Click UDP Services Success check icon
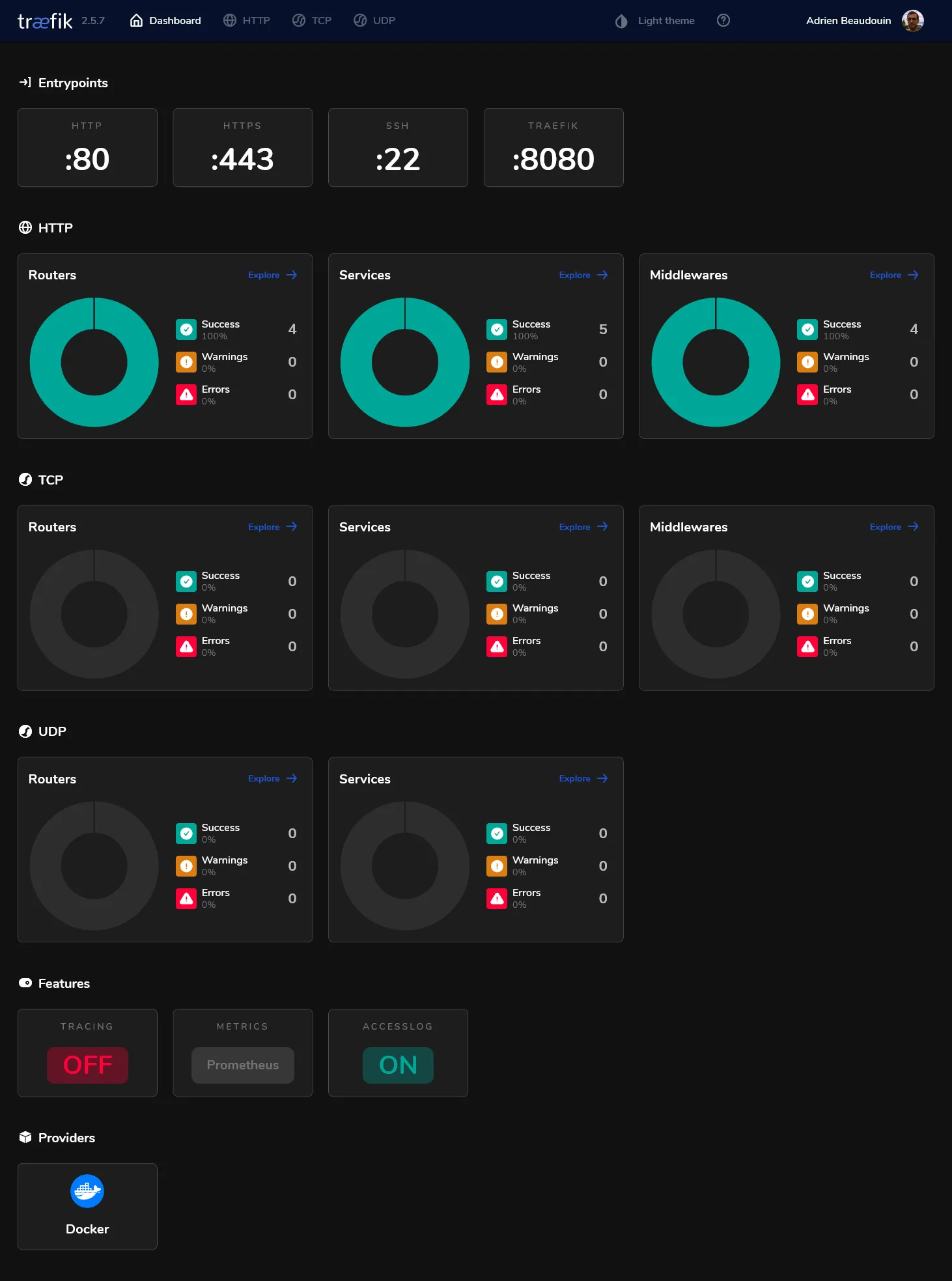 [497, 834]
